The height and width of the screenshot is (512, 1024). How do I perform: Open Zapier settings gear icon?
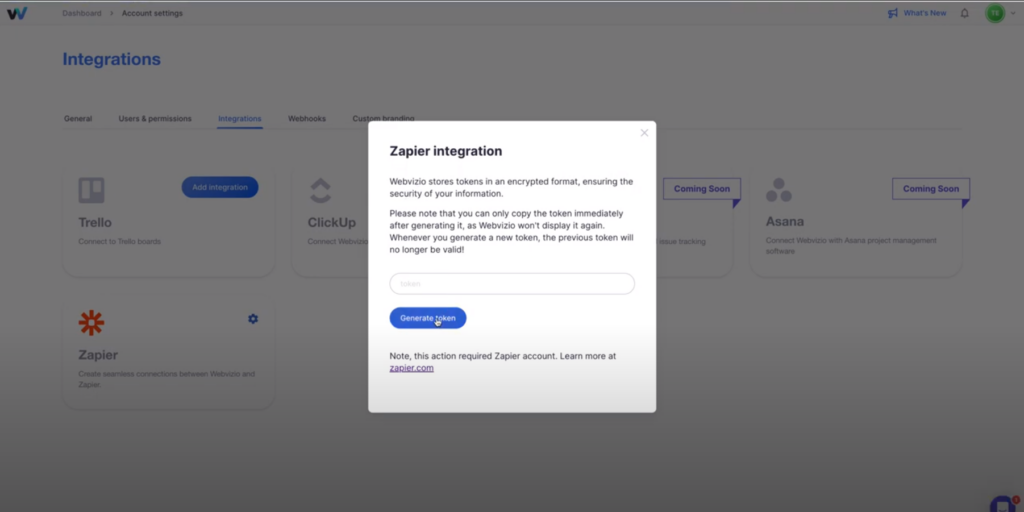(x=253, y=319)
